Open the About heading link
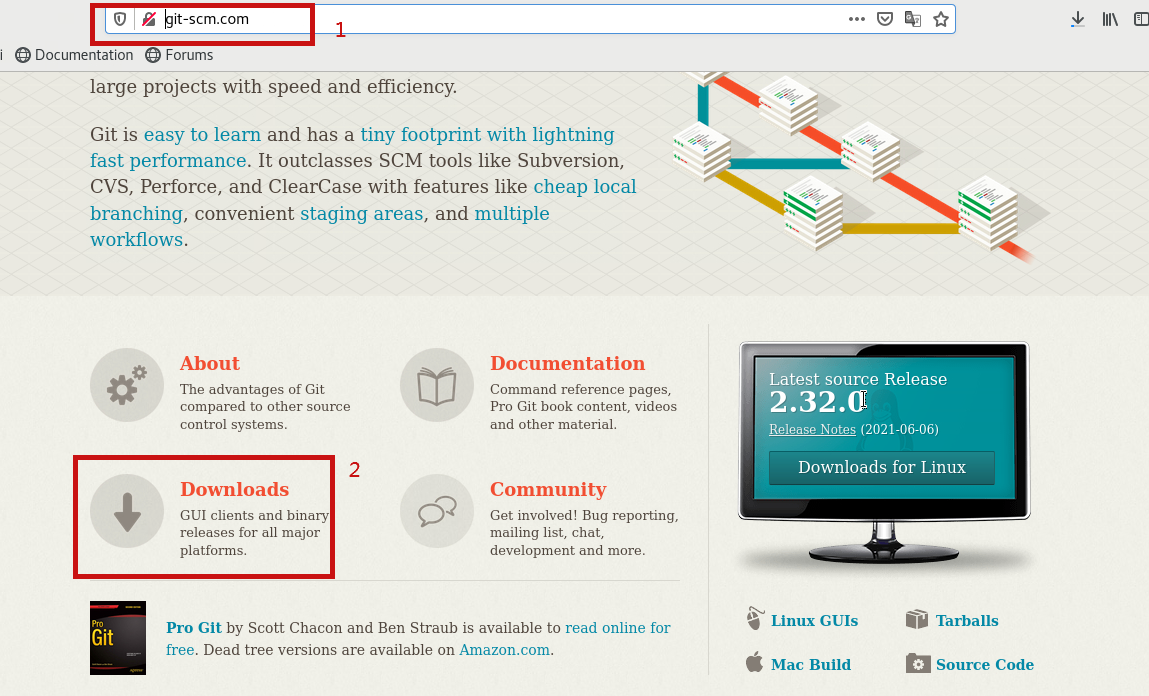 coord(210,363)
